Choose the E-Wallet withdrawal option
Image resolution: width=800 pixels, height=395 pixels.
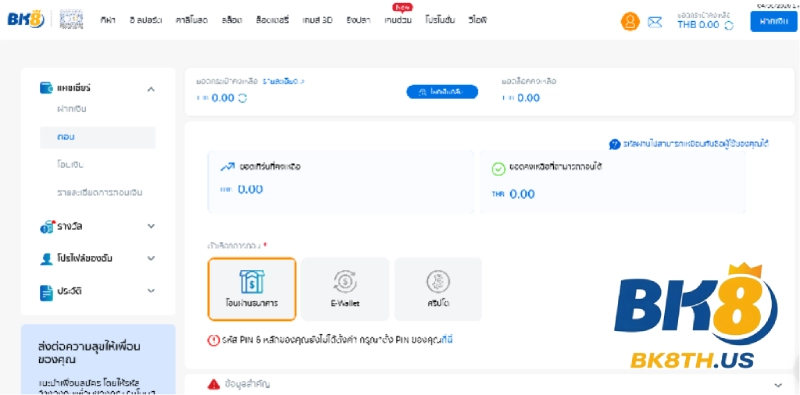click(x=345, y=289)
